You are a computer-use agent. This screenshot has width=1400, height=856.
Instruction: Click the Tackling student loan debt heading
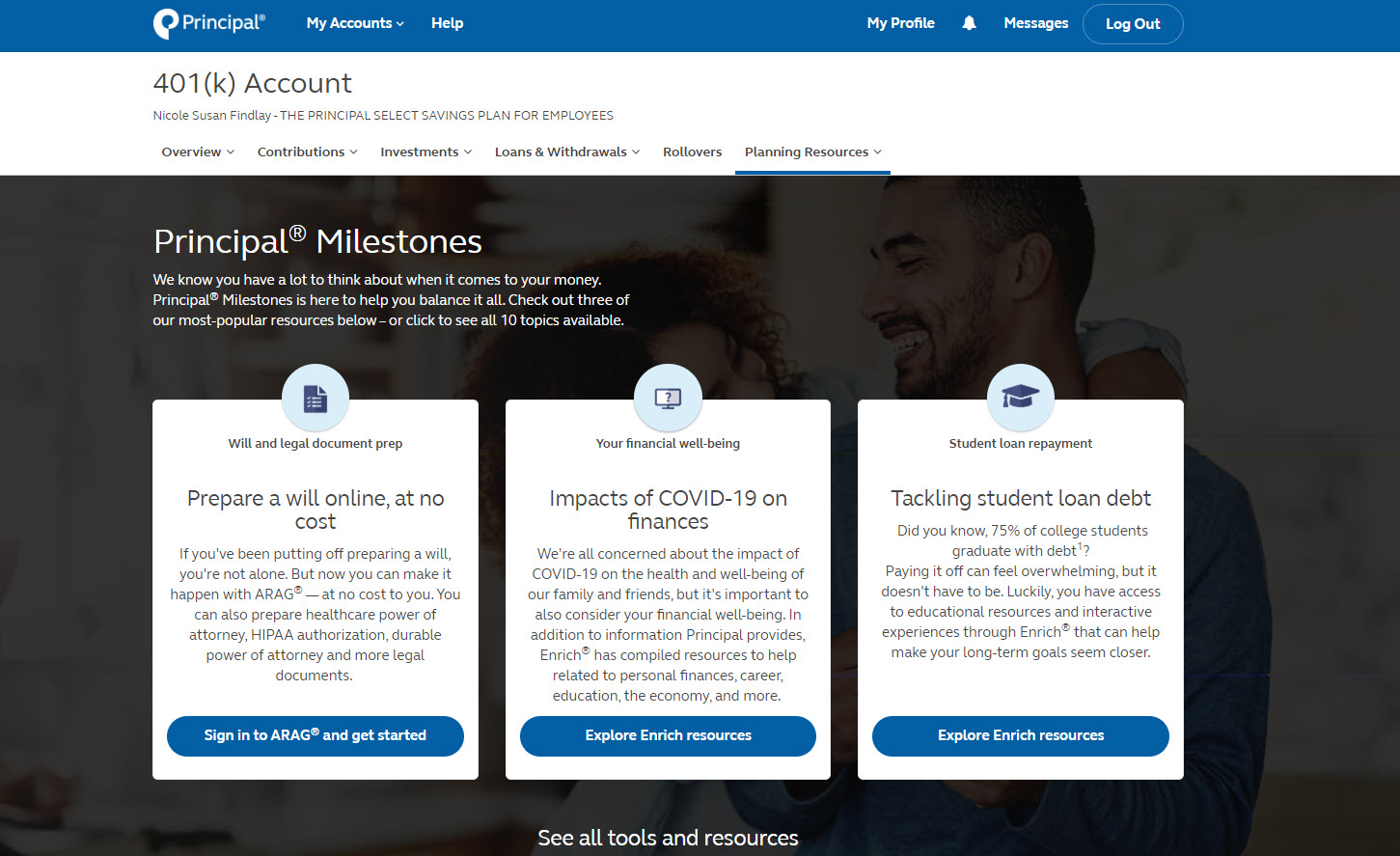click(1020, 498)
